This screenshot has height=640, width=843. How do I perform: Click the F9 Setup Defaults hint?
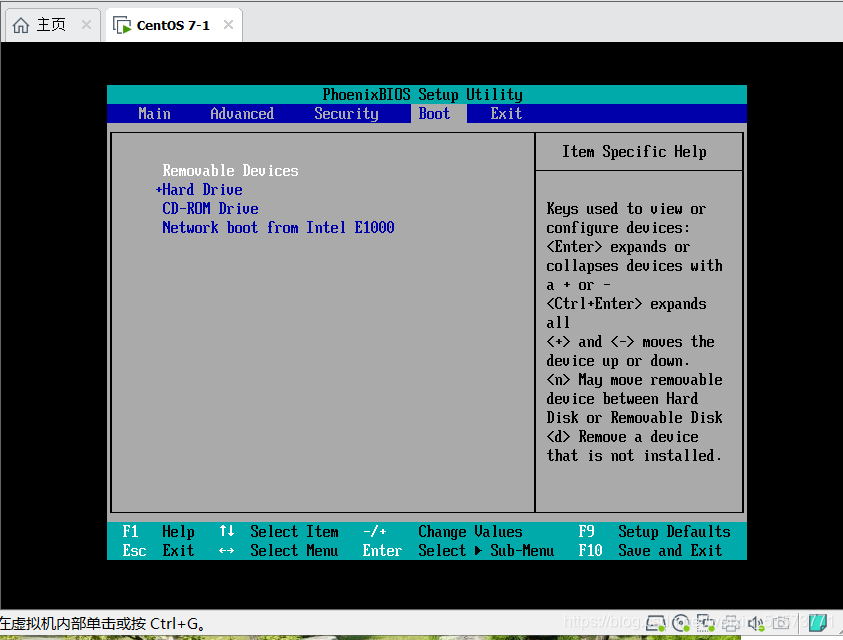point(654,531)
